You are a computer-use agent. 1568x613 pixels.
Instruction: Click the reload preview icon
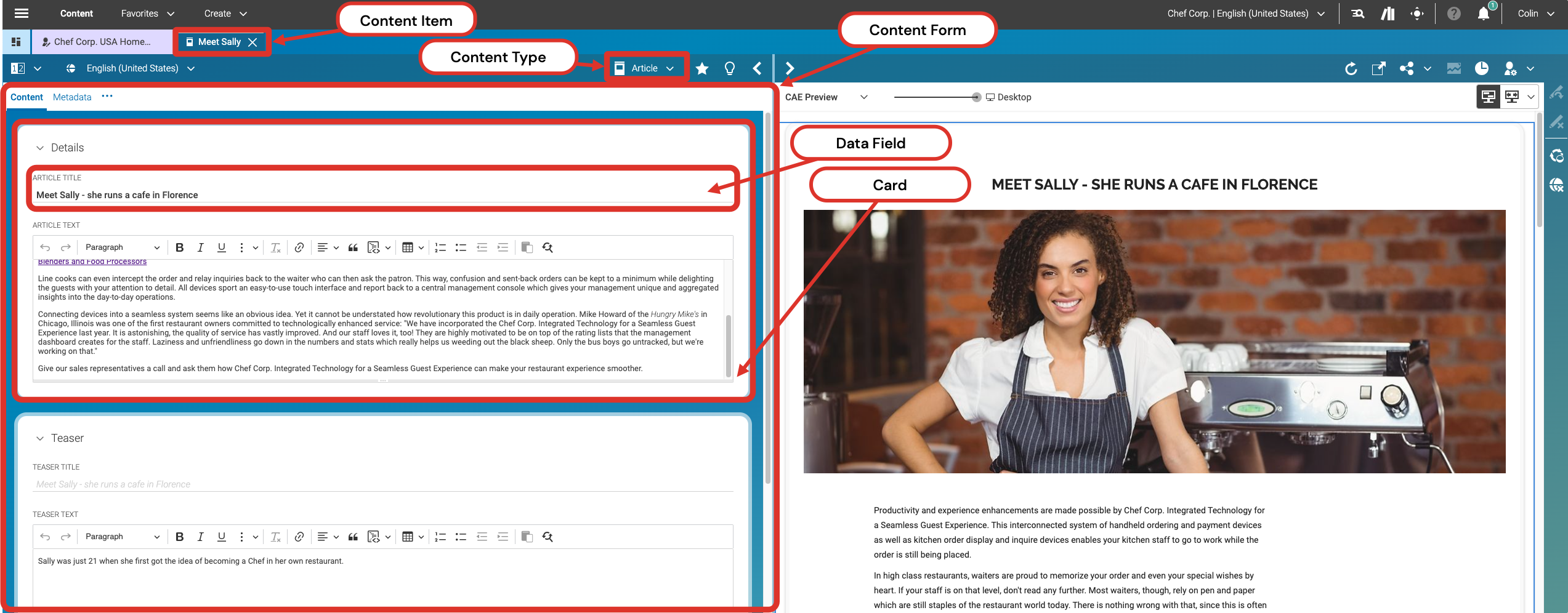point(1351,68)
